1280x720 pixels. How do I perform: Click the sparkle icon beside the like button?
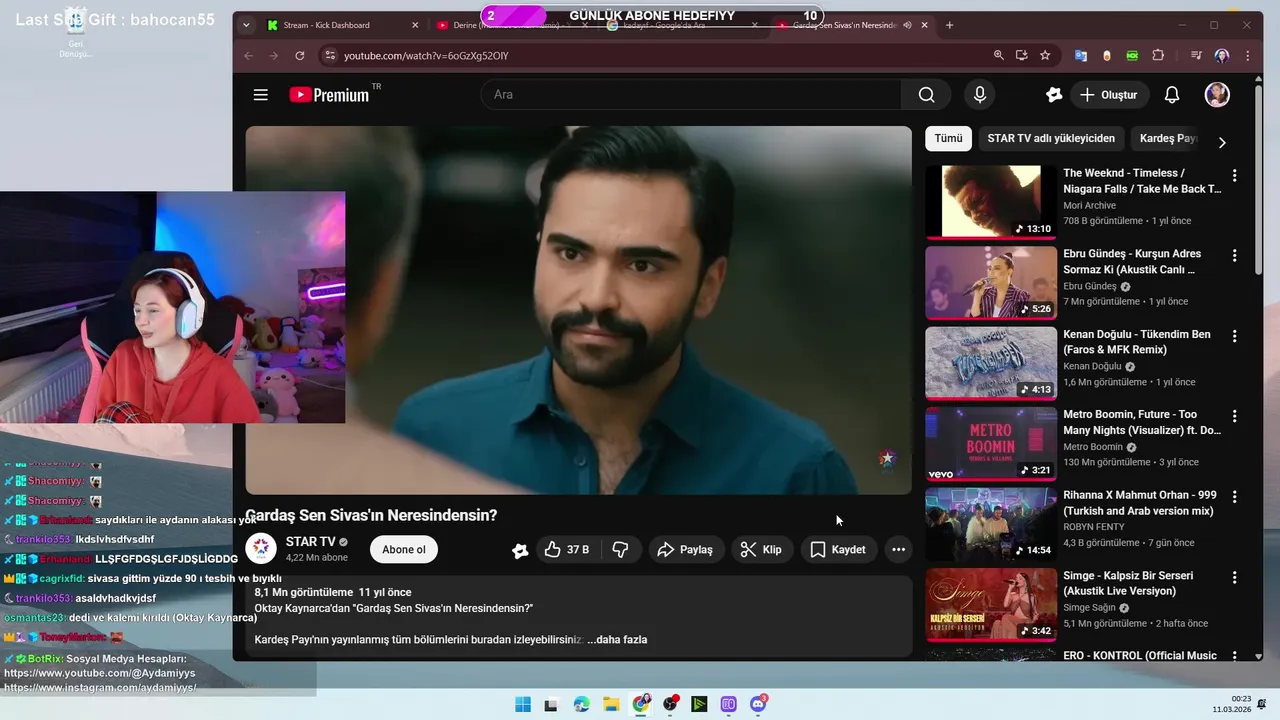(520, 550)
